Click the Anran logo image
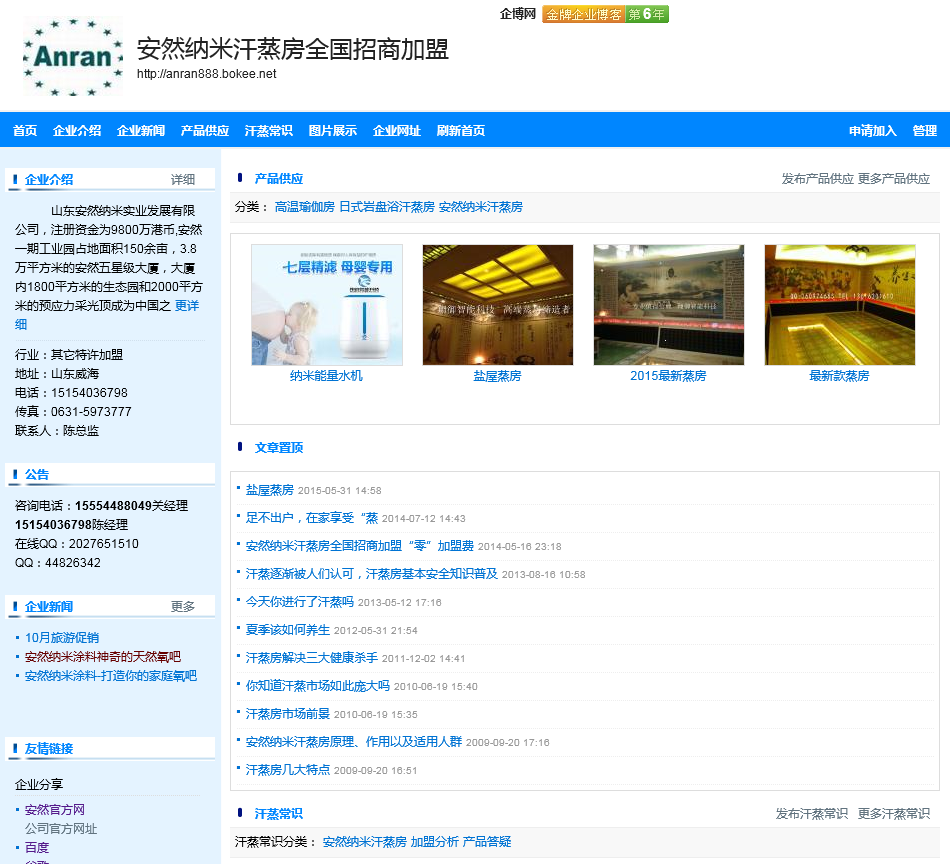The height and width of the screenshot is (864, 950). [73, 56]
